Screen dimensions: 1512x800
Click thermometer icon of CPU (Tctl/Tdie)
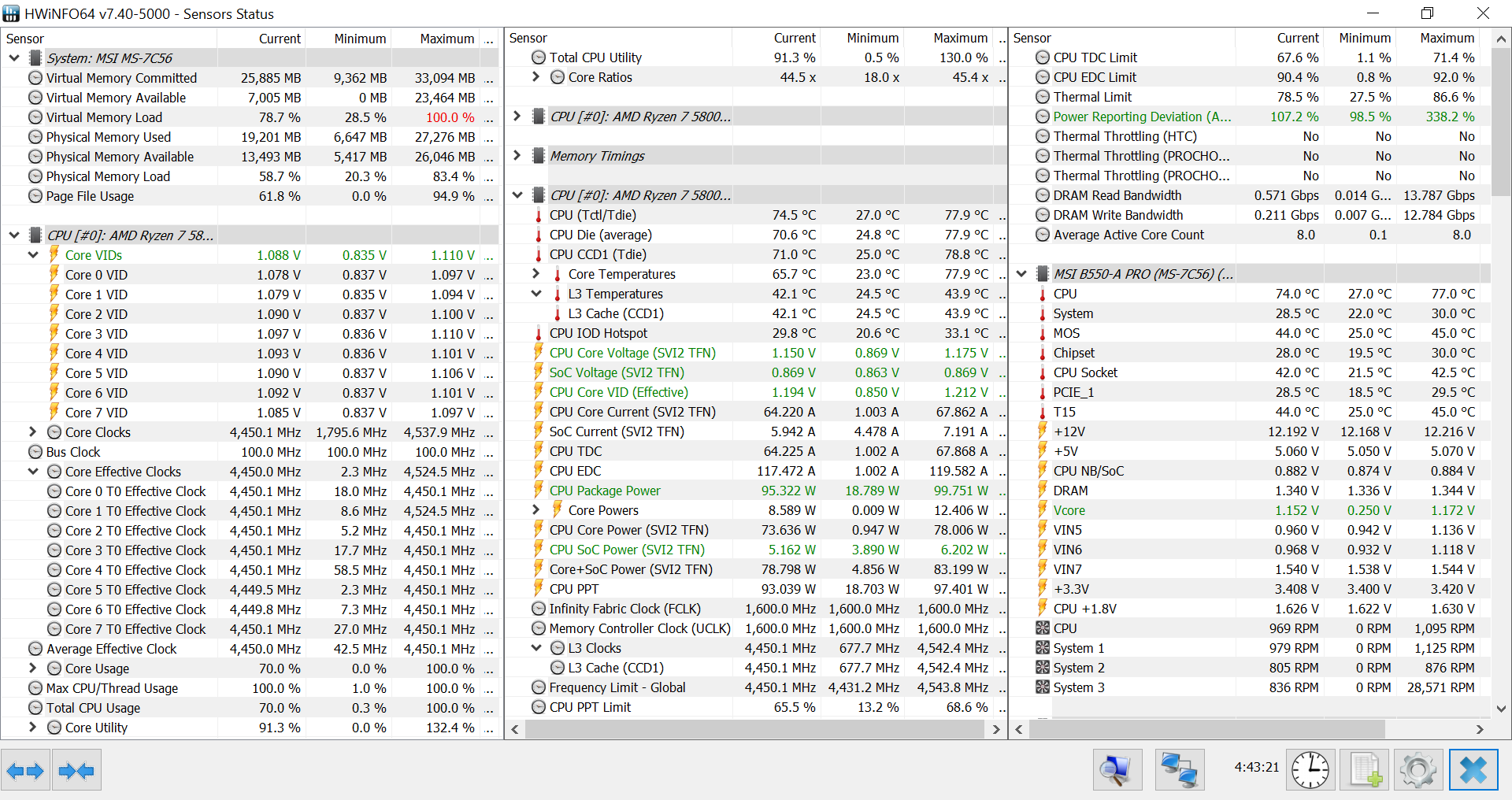tap(539, 215)
